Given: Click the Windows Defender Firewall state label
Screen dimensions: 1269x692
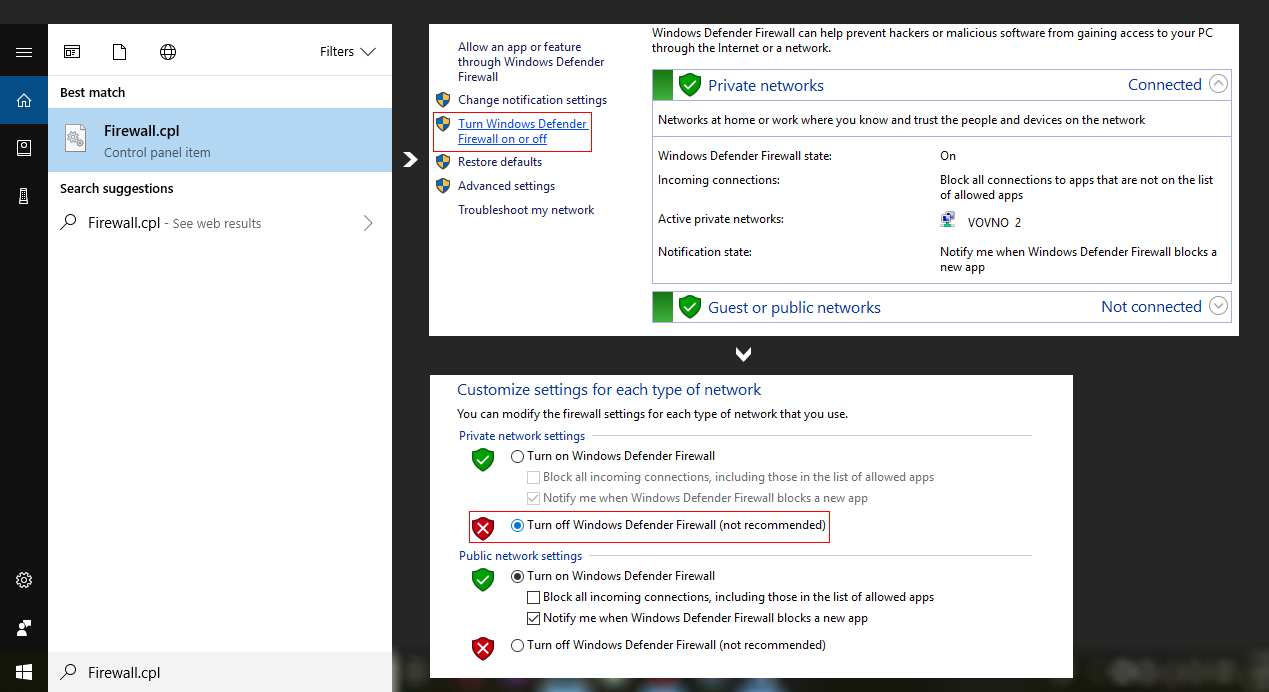Looking at the screenshot, I should click(745, 156).
